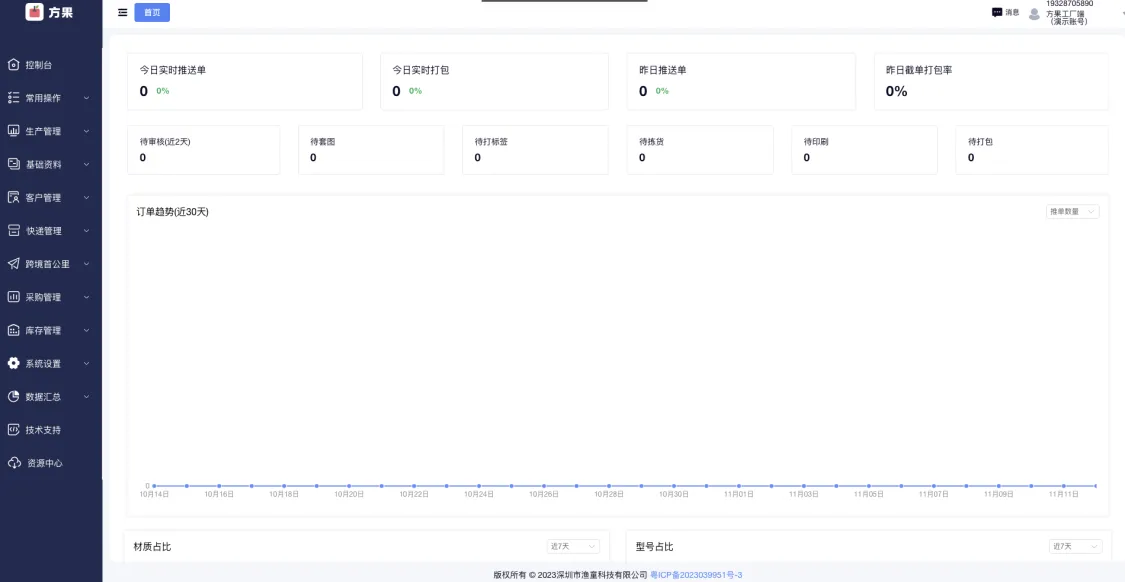Click the 系统设置 gear icon
The height and width of the screenshot is (582, 1125).
pyautogui.click(x=13, y=363)
